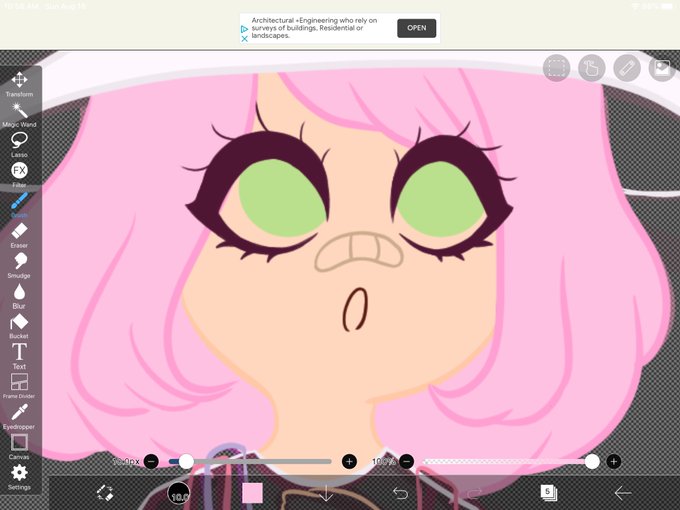
Task: Redo the last stroke
Action: (474, 493)
